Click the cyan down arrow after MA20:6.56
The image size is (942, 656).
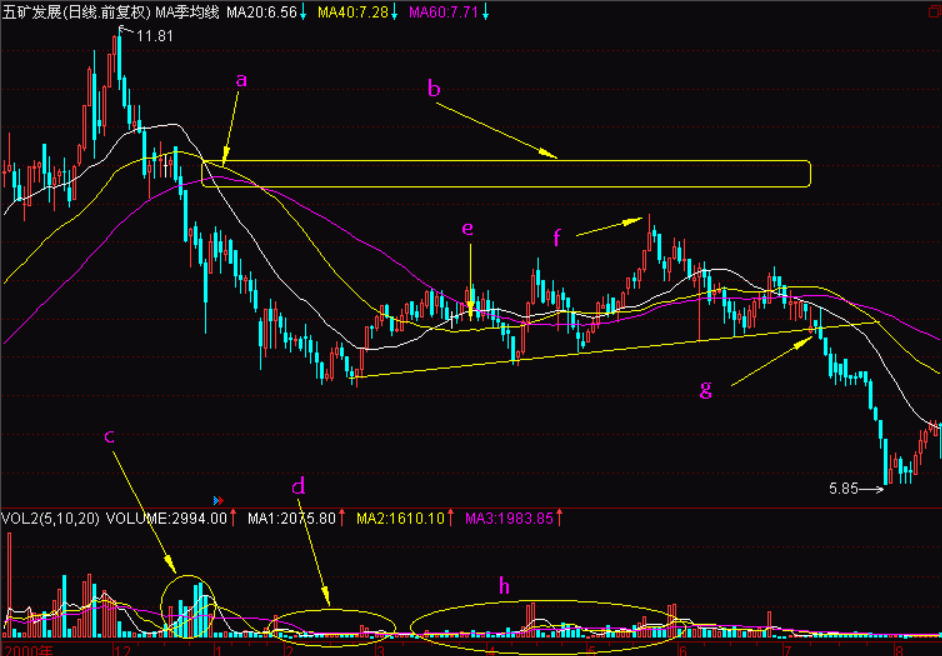click(x=303, y=12)
